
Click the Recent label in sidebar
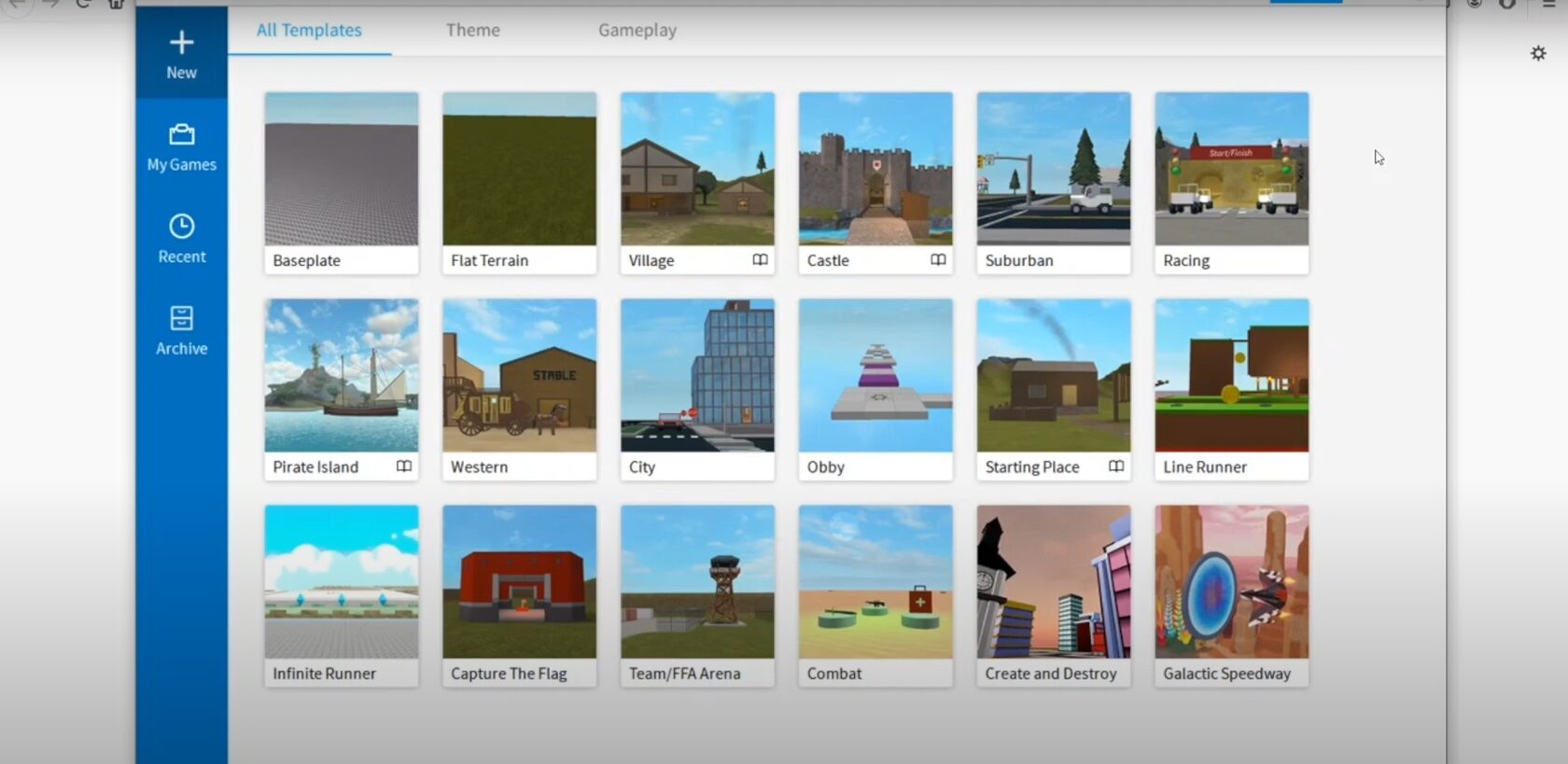(x=181, y=257)
